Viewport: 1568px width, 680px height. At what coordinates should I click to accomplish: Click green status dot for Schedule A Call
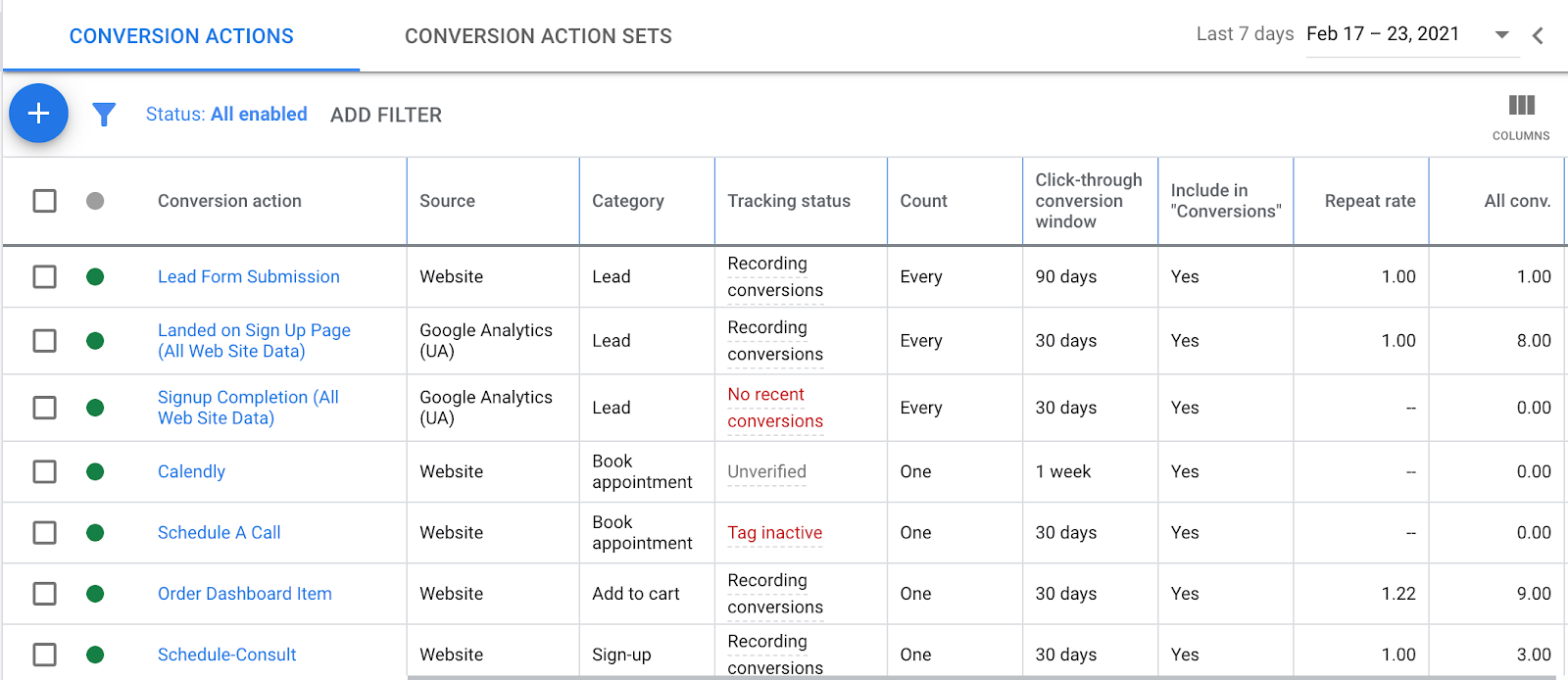pyautogui.click(x=95, y=533)
